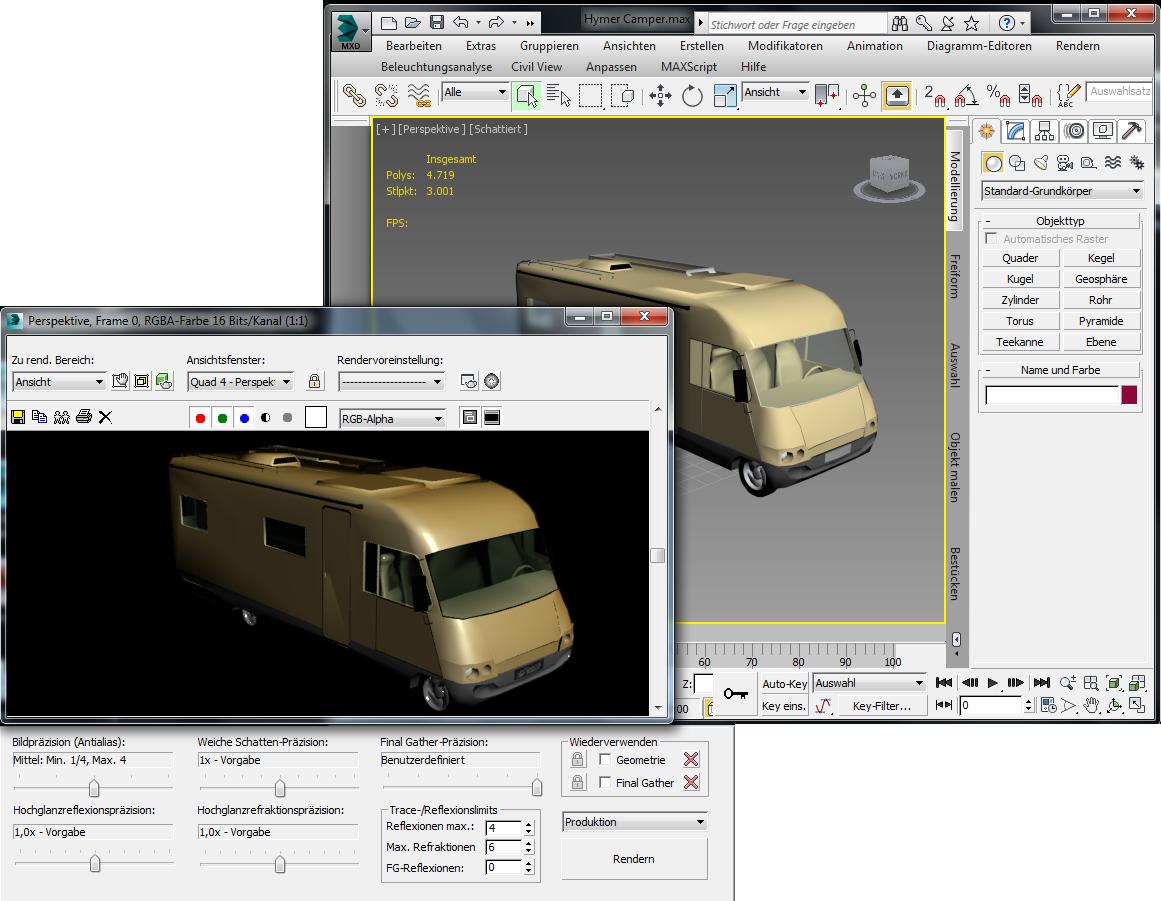Image resolution: width=1161 pixels, height=901 pixels.
Task: Open the Rendervoreinstellung dropdown
Action: pyautogui.click(x=391, y=382)
